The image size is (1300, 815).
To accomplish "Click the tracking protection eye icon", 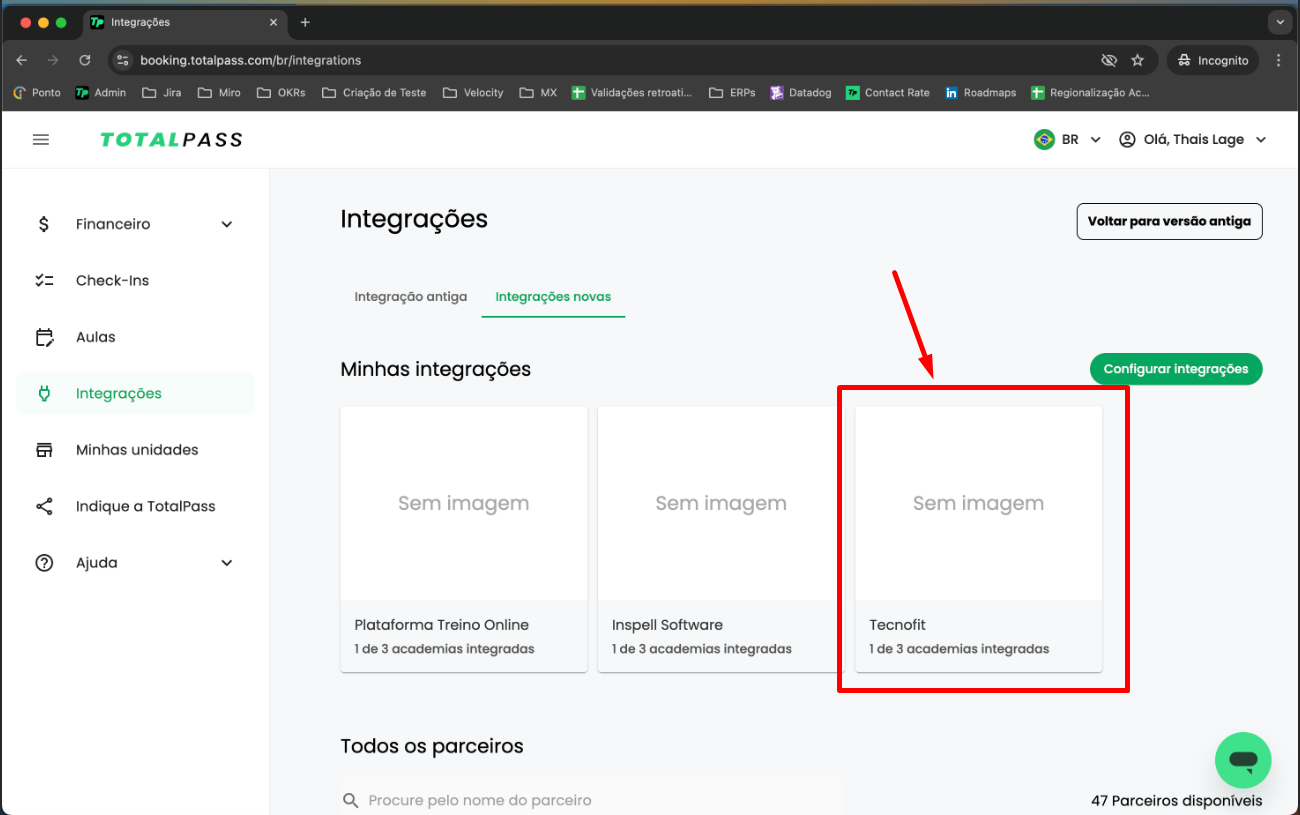I will (x=1108, y=60).
